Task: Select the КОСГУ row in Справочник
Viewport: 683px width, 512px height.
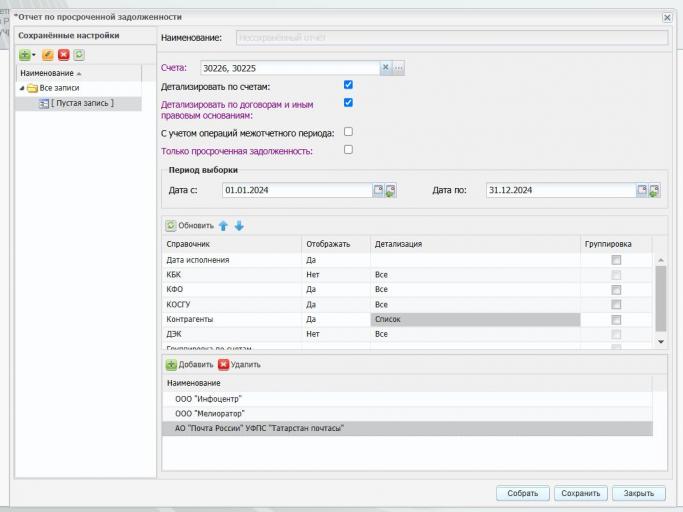Action: pos(232,305)
